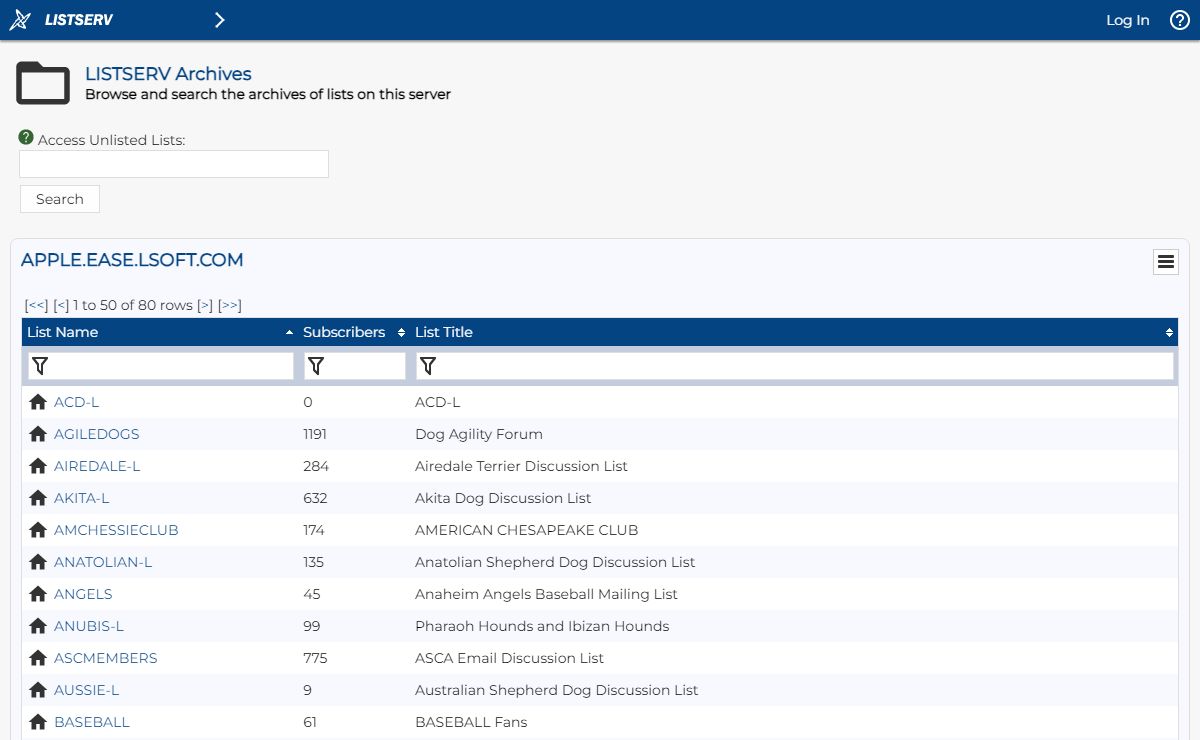Screen dimensions: 1200x740
Task: Open APPLE.EASE.LSOFT.COM server heading
Action: point(132,260)
